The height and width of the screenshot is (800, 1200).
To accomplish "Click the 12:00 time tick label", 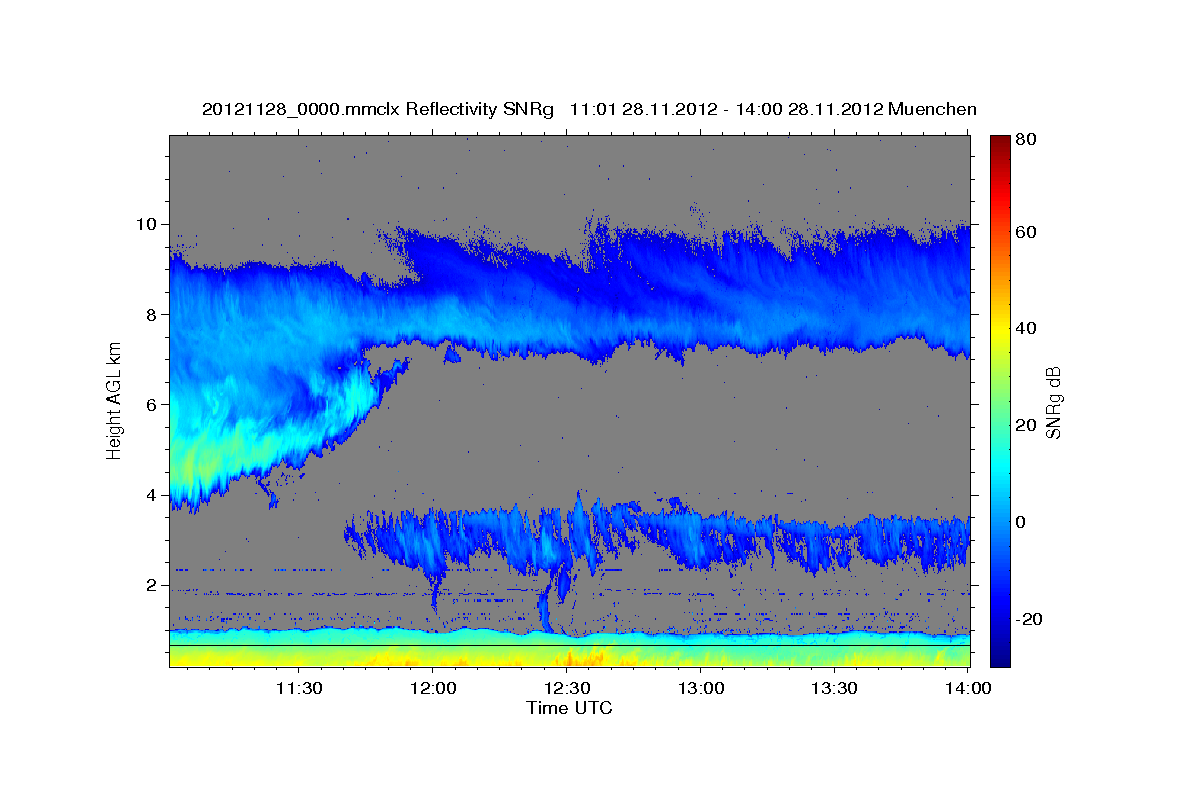I will pyautogui.click(x=432, y=689).
